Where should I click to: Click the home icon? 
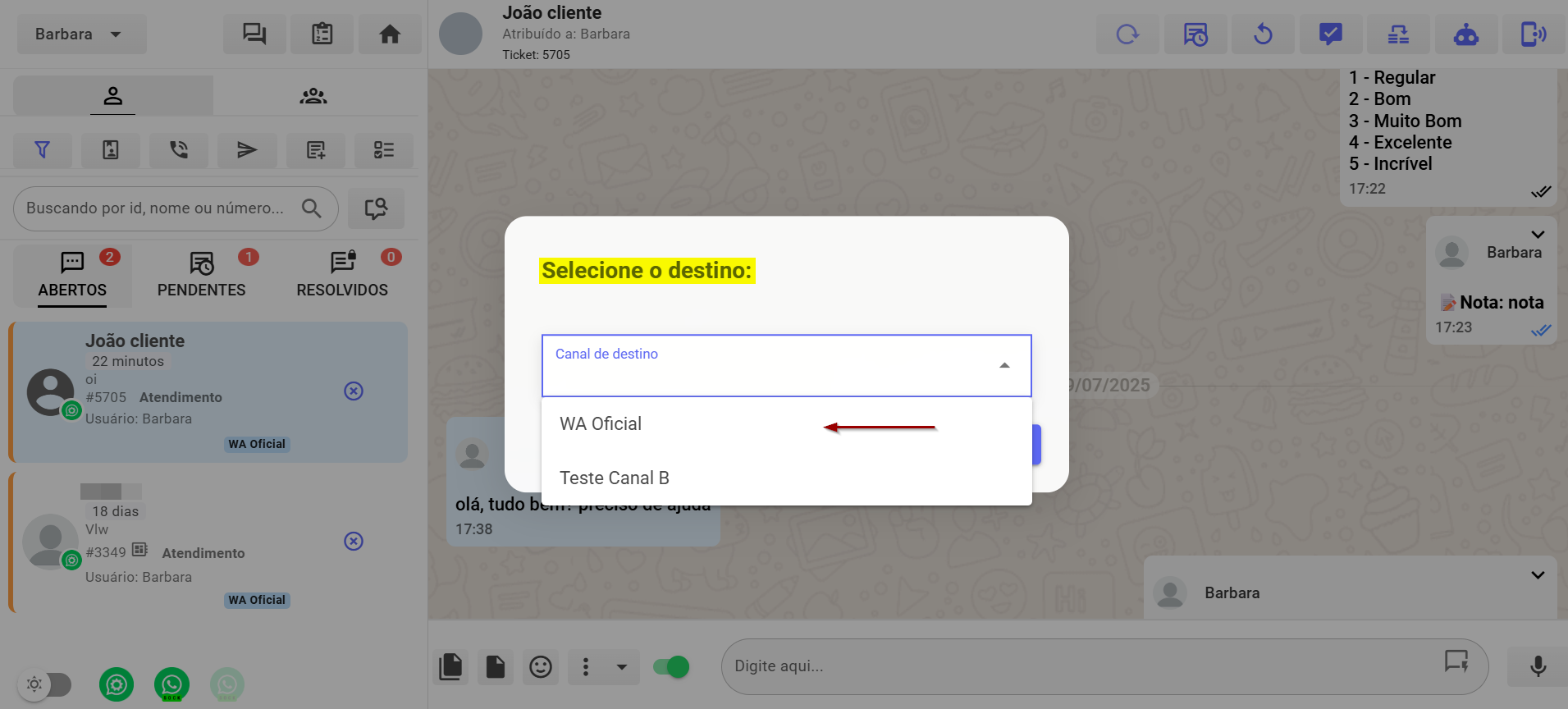click(x=390, y=34)
